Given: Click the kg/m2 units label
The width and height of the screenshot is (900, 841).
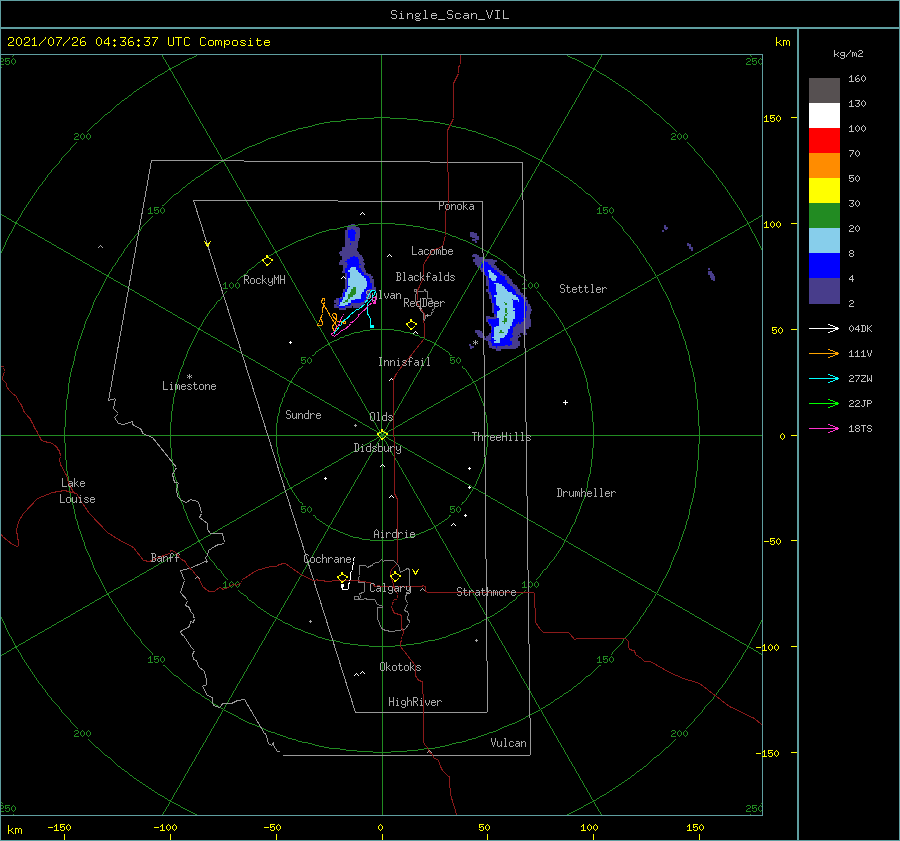Looking at the screenshot, I should pyautogui.click(x=848, y=54).
